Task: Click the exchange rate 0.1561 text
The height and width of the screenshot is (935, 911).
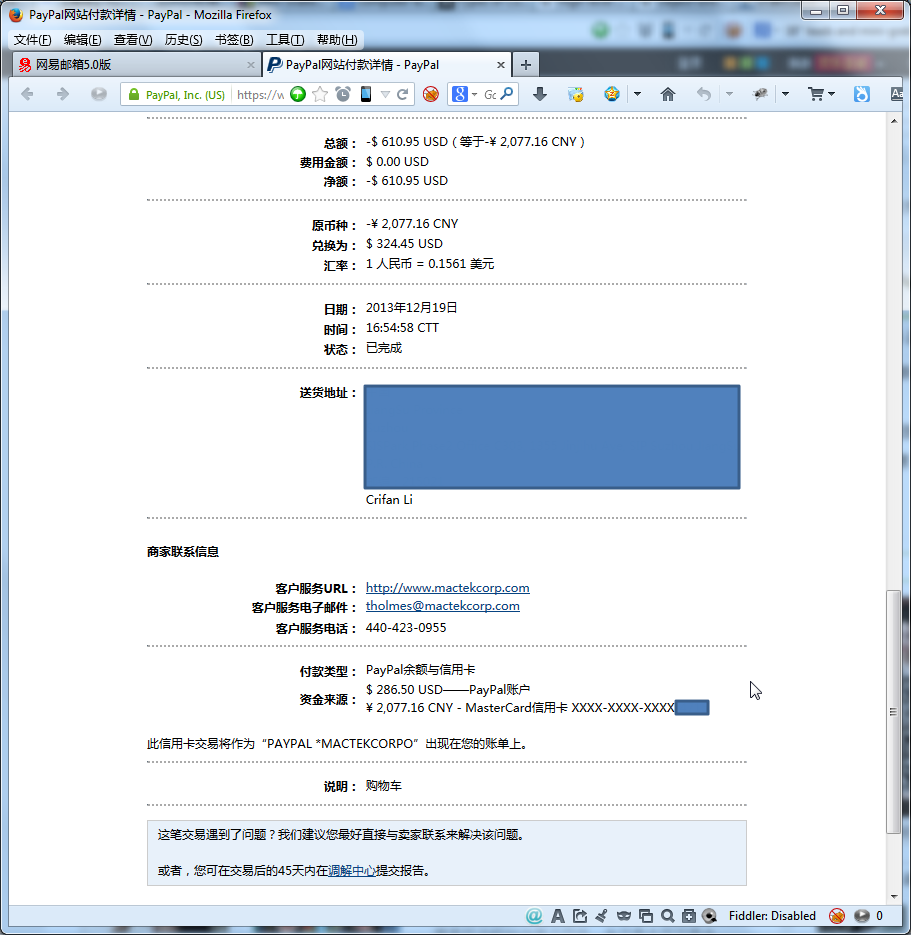Action: pyautogui.click(x=430, y=264)
